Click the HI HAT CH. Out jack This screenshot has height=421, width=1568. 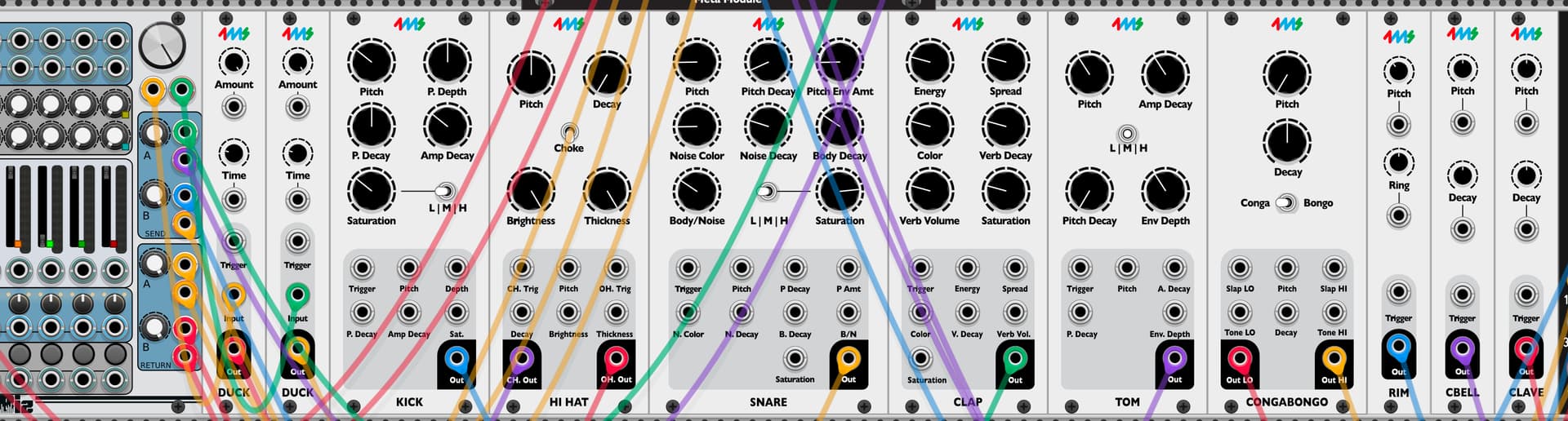tap(522, 359)
